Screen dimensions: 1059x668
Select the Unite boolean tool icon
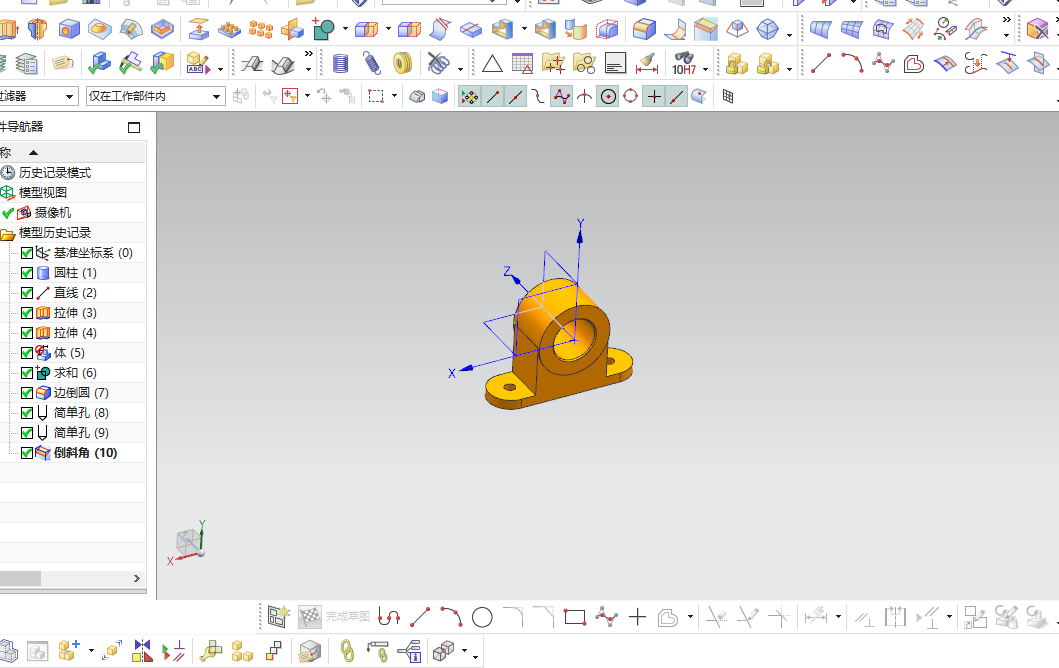(x=324, y=29)
